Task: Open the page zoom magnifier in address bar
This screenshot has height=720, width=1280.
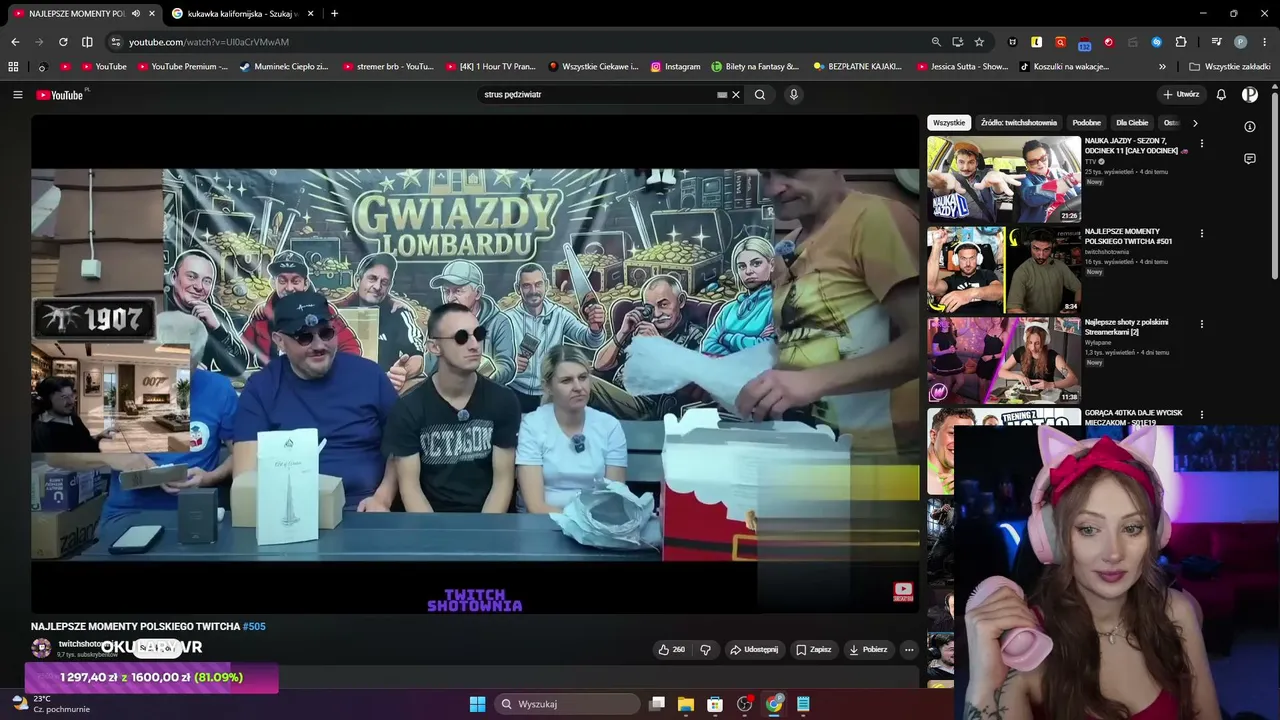Action: tap(936, 42)
